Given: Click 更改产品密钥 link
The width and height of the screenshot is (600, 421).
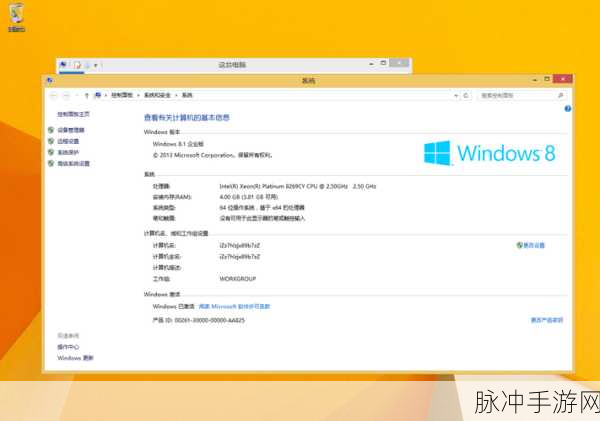Looking at the screenshot, I should point(547,320).
